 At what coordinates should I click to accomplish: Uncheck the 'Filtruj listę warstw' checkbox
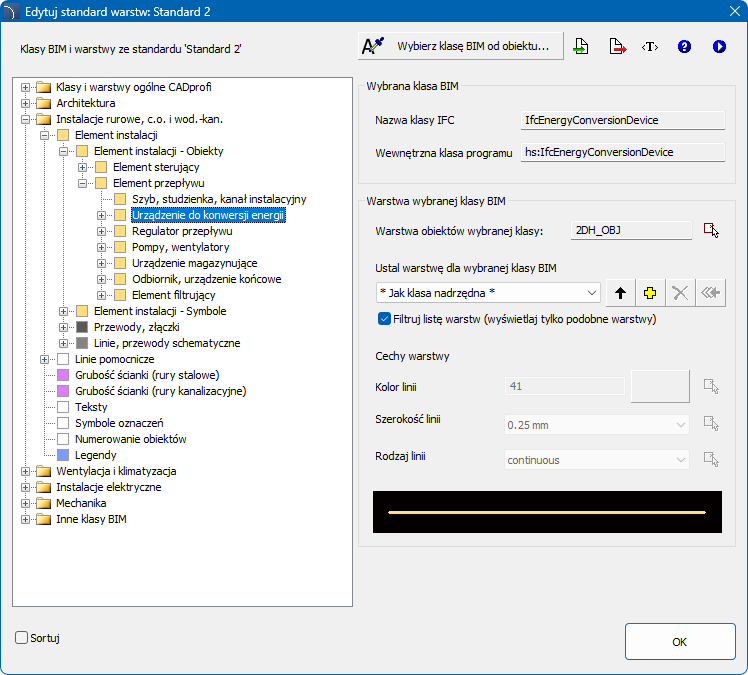click(x=385, y=319)
